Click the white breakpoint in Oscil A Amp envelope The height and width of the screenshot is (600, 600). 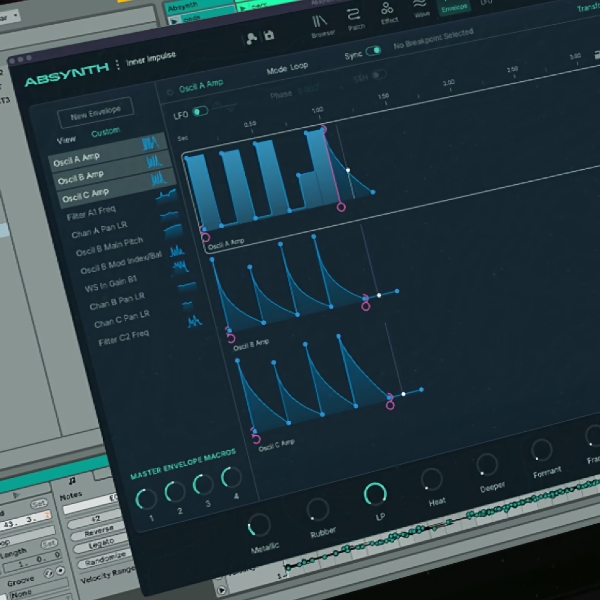click(x=348, y=170)
